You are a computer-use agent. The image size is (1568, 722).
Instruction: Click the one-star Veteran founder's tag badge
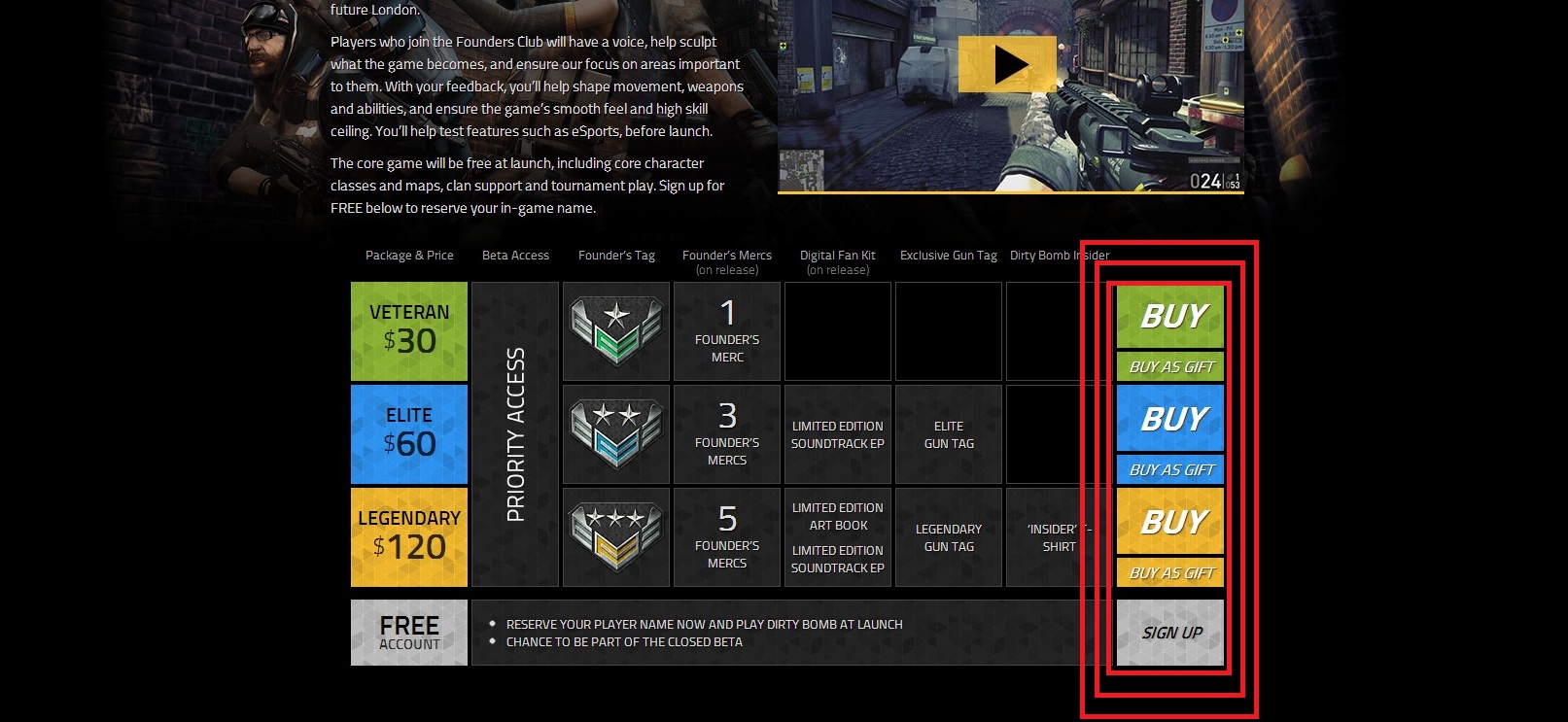[x=616, y=331]
